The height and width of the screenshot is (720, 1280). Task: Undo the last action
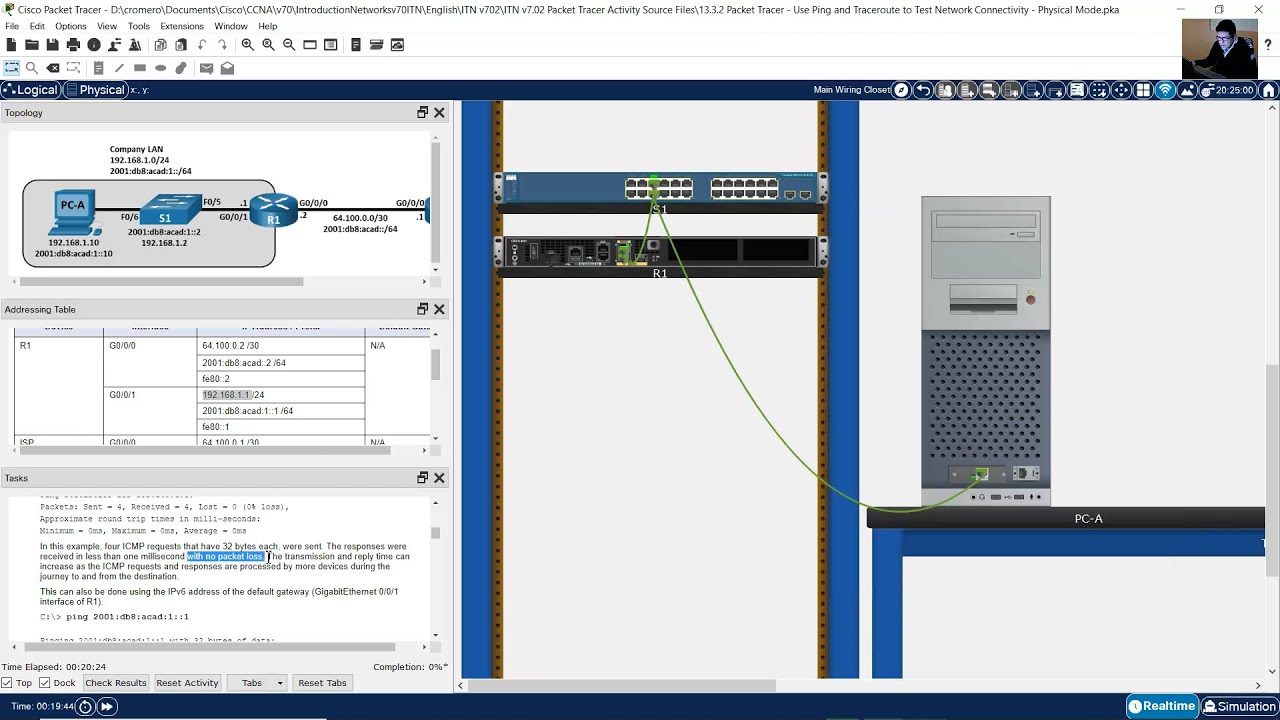[x=202, y=45]
